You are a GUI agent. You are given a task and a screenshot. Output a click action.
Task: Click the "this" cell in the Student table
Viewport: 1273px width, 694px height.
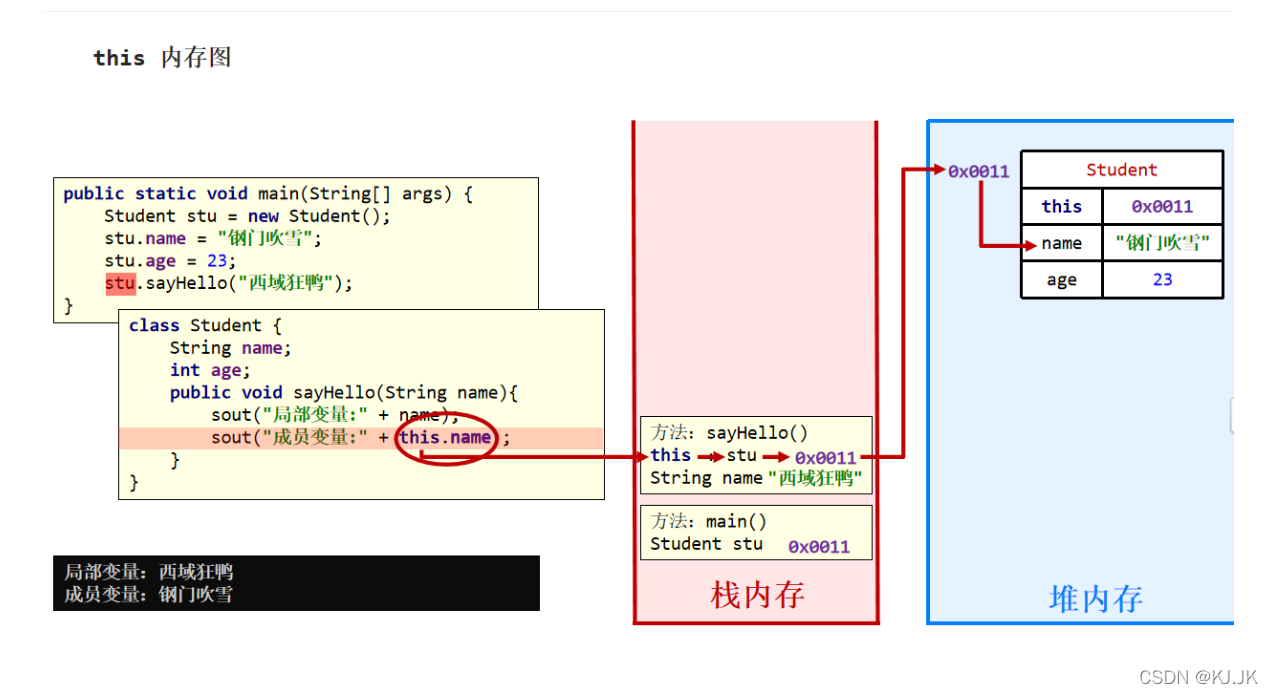(1062, 206)
